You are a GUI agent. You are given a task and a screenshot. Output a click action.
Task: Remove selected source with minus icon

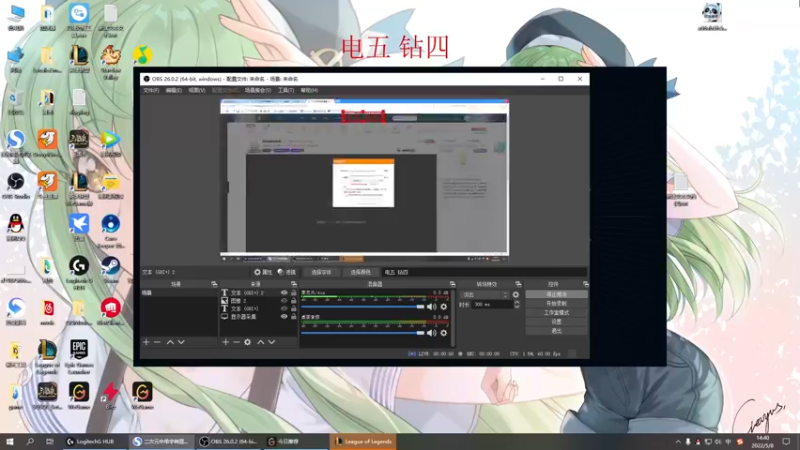point(236,342)
